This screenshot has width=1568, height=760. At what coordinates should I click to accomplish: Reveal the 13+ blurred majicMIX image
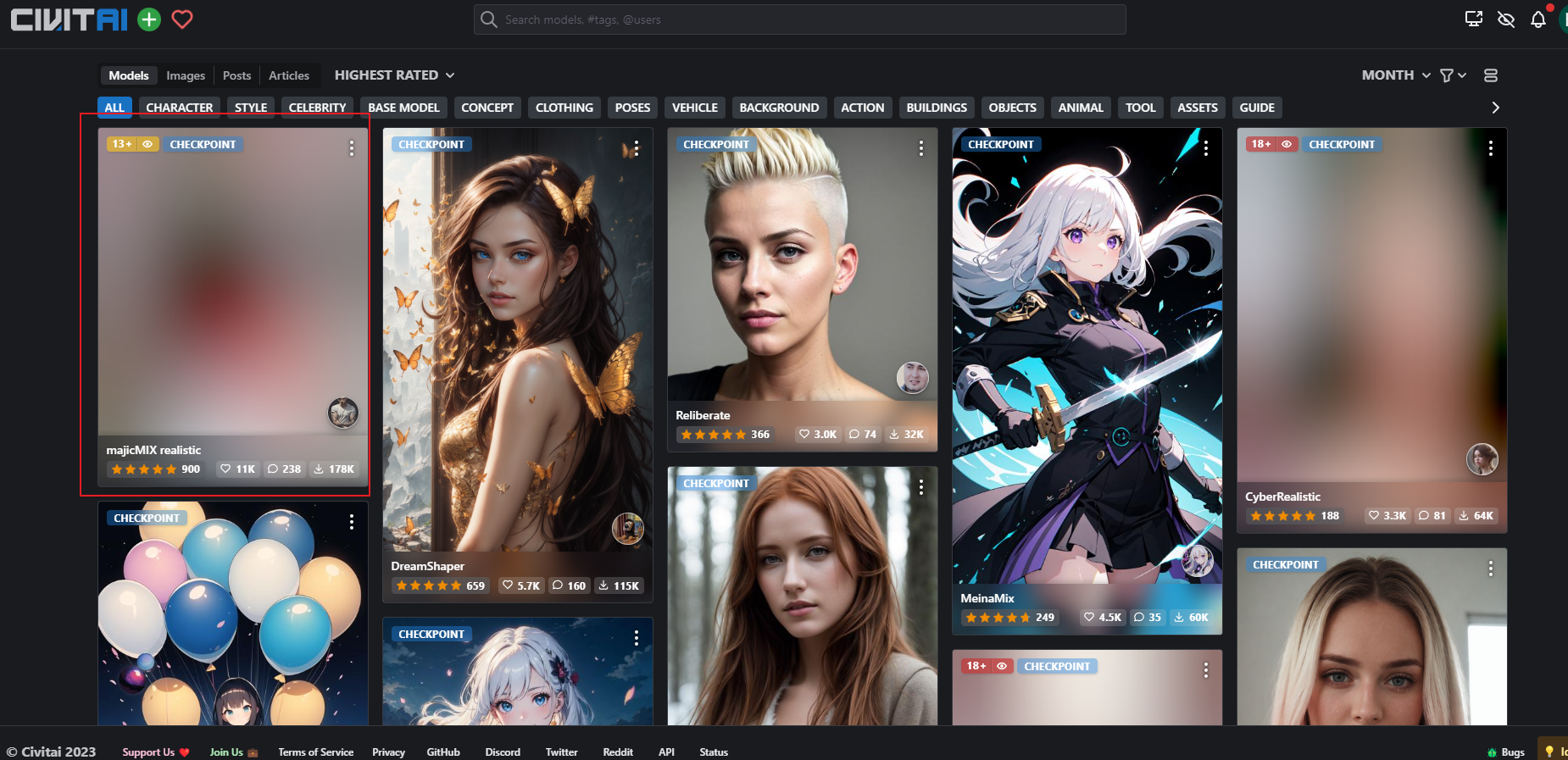point(147,145)
